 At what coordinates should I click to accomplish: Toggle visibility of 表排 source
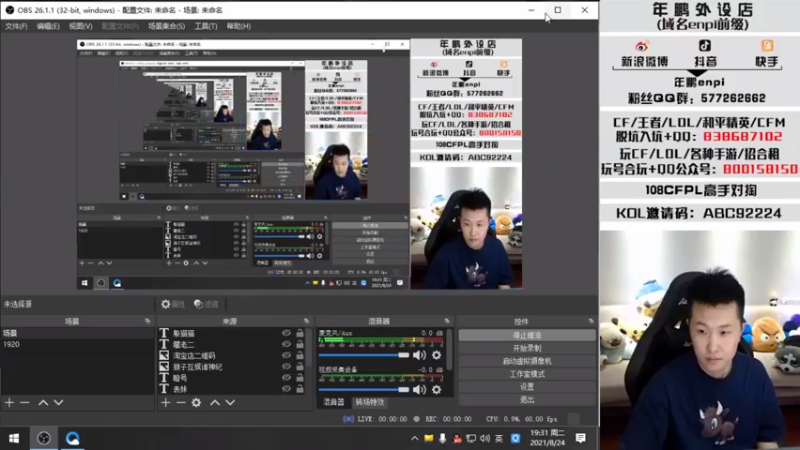286,389
